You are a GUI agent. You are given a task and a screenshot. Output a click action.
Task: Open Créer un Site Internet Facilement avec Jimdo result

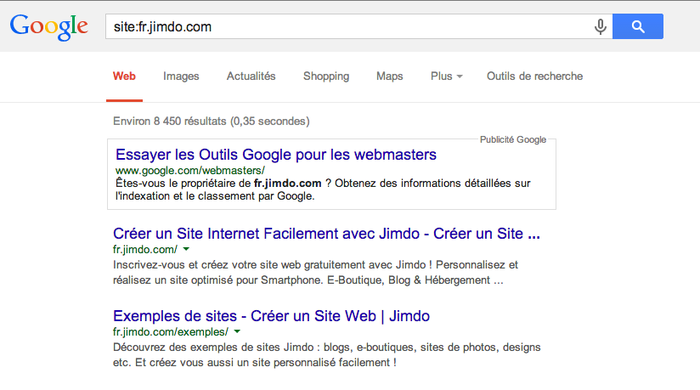[326, 233]
